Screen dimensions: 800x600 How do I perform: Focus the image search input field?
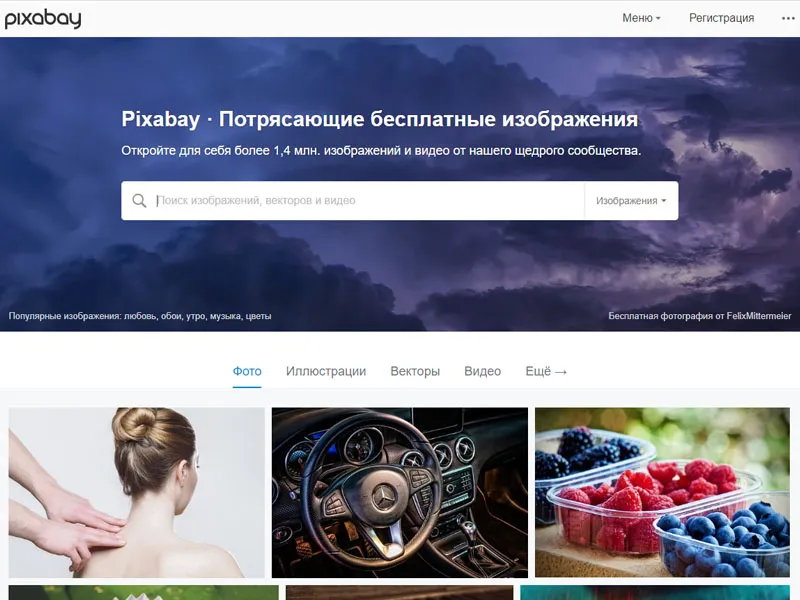[x=368, y=201]
